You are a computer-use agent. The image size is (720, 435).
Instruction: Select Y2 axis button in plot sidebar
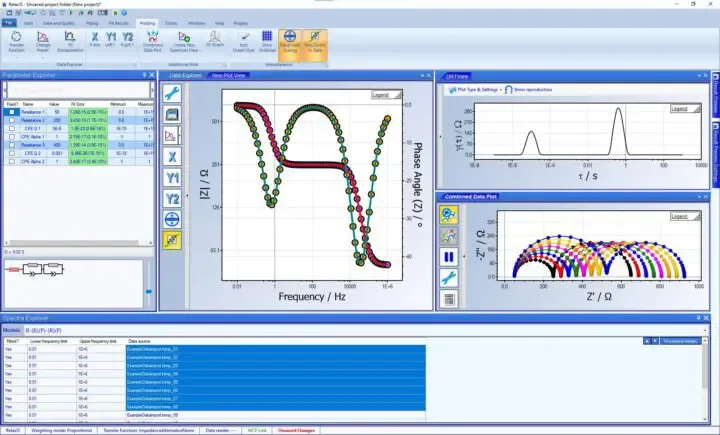click(x=172, y=198)
